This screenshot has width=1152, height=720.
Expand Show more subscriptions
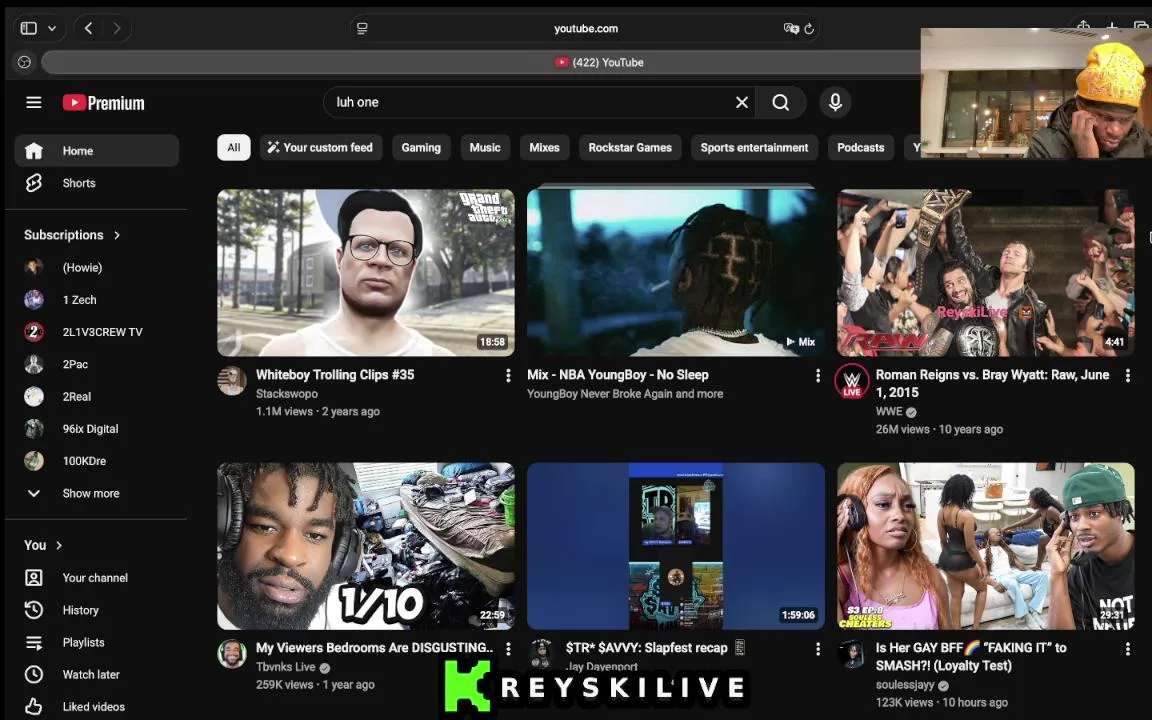point(96,494)
